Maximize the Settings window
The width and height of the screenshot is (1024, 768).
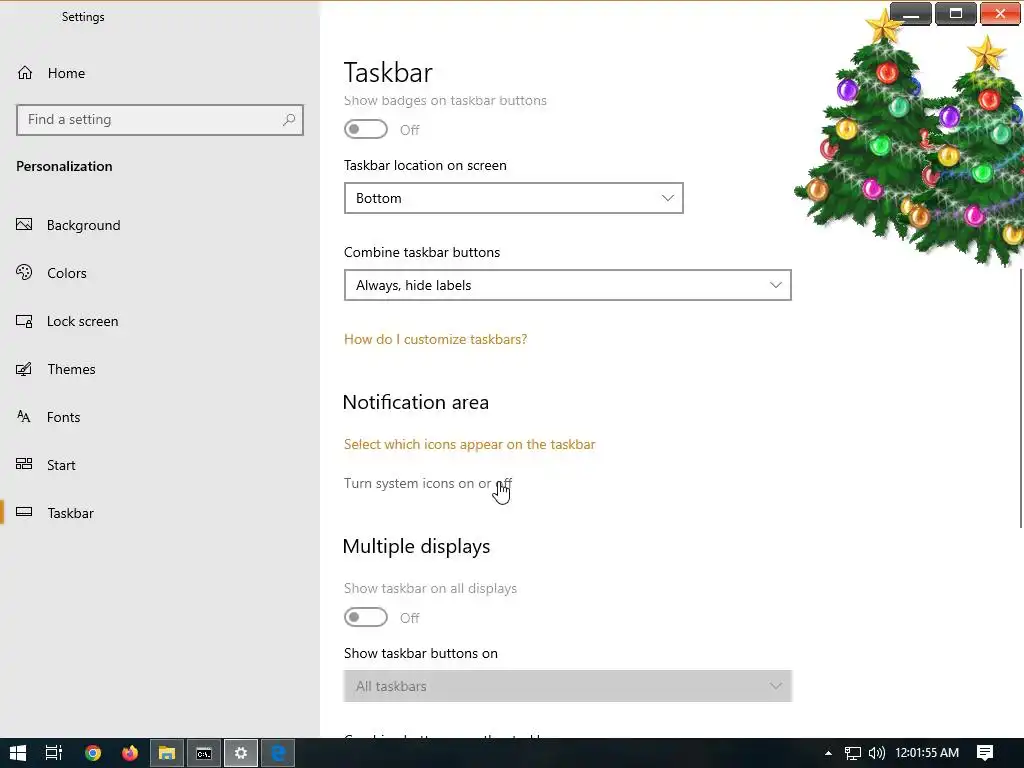(955, 14)
